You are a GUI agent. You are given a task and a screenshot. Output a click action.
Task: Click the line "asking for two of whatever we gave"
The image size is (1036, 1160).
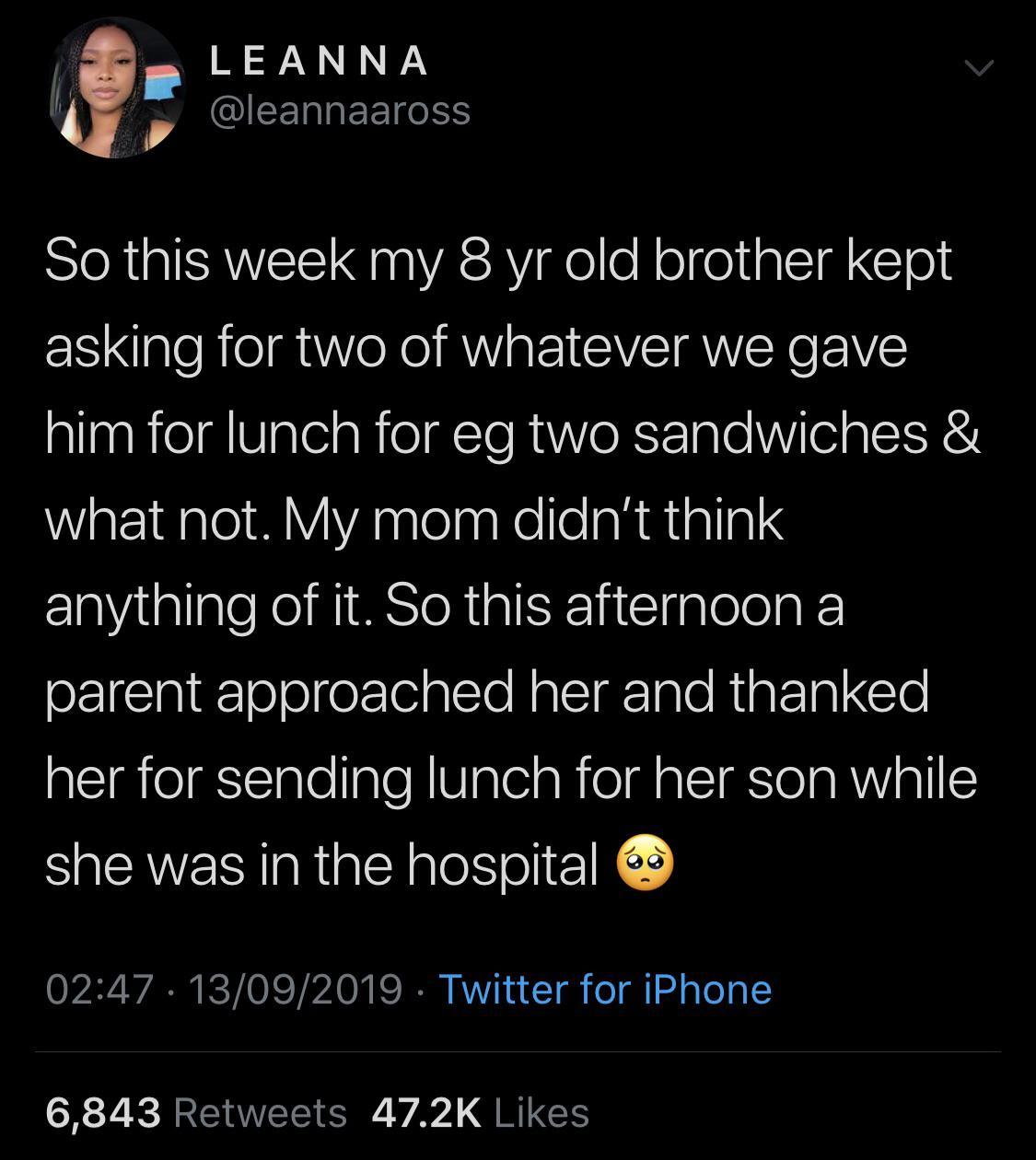click(476, 348)
